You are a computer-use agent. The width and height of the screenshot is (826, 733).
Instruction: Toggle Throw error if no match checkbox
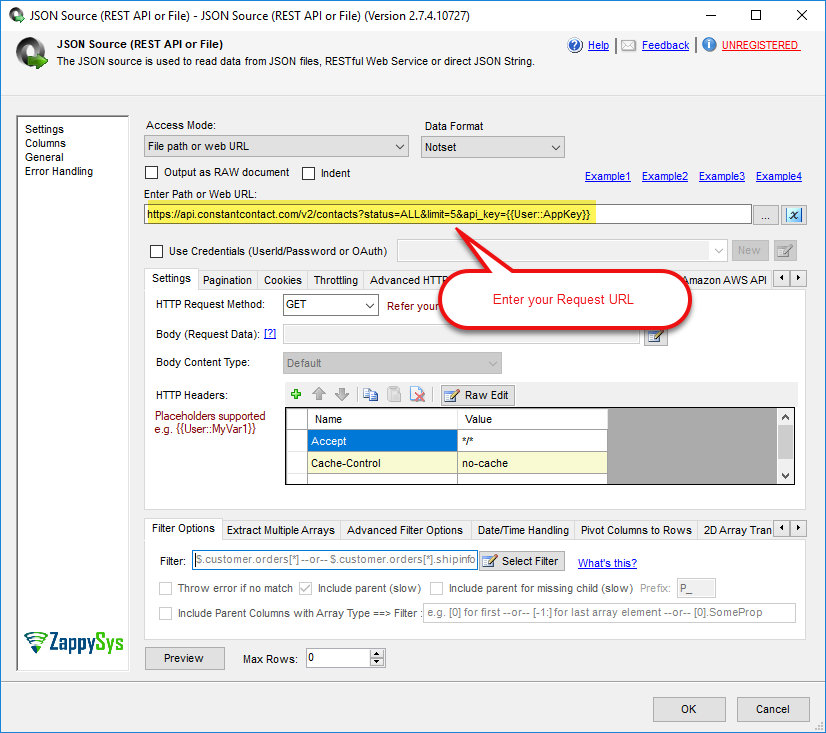pos(165,588)
